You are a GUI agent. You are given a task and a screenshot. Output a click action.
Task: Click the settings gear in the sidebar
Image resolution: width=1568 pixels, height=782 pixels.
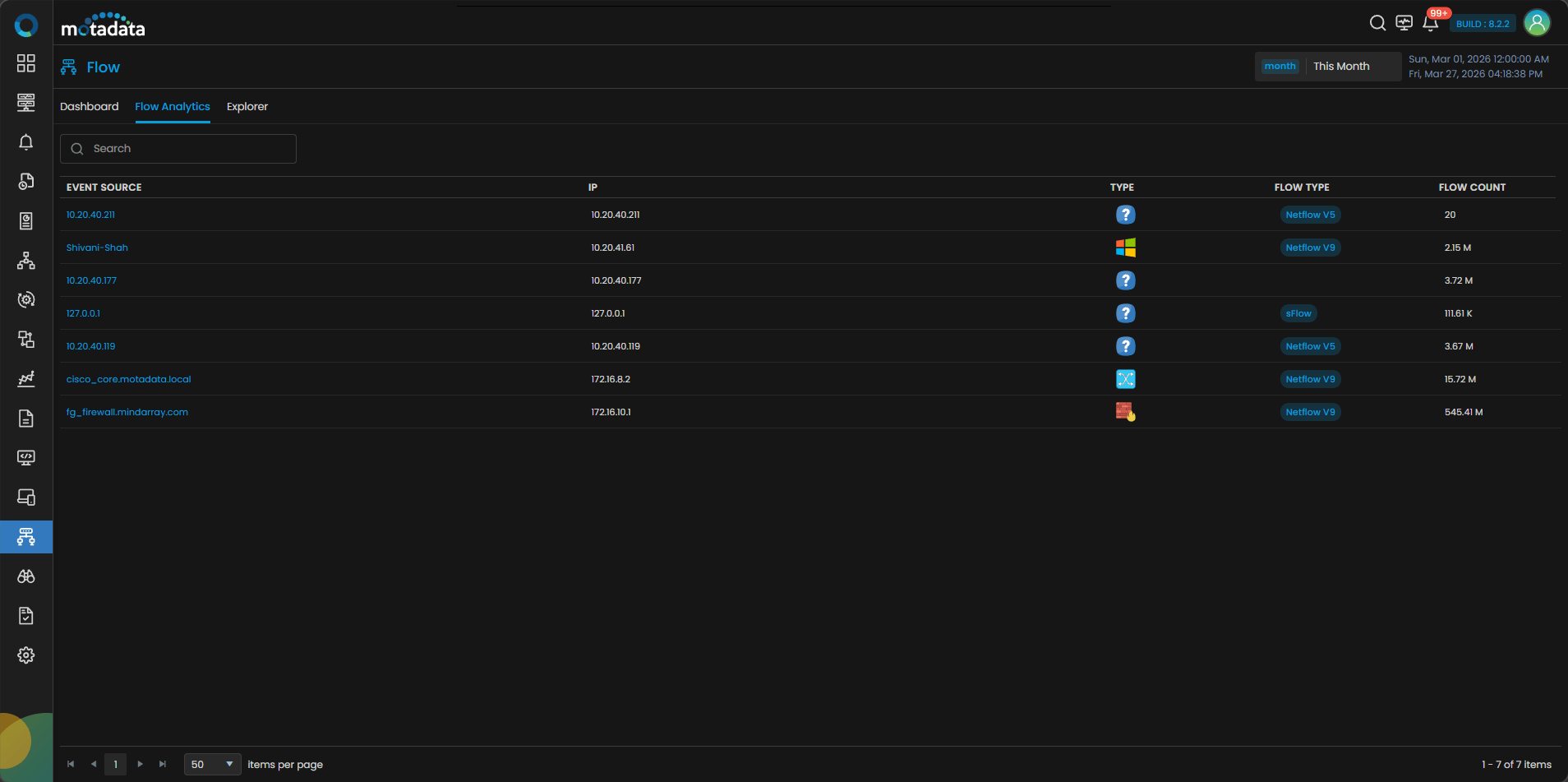(26, 655)
